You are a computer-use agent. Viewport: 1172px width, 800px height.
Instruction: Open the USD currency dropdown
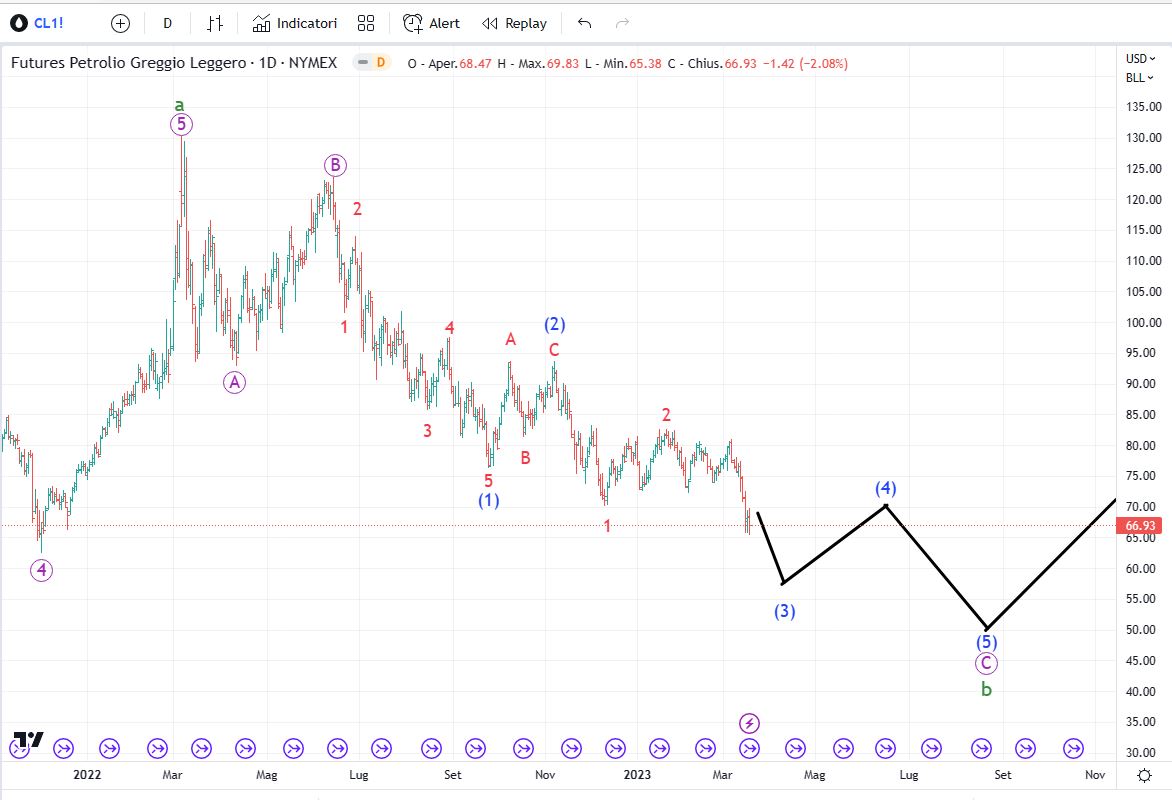[1141, 58]
